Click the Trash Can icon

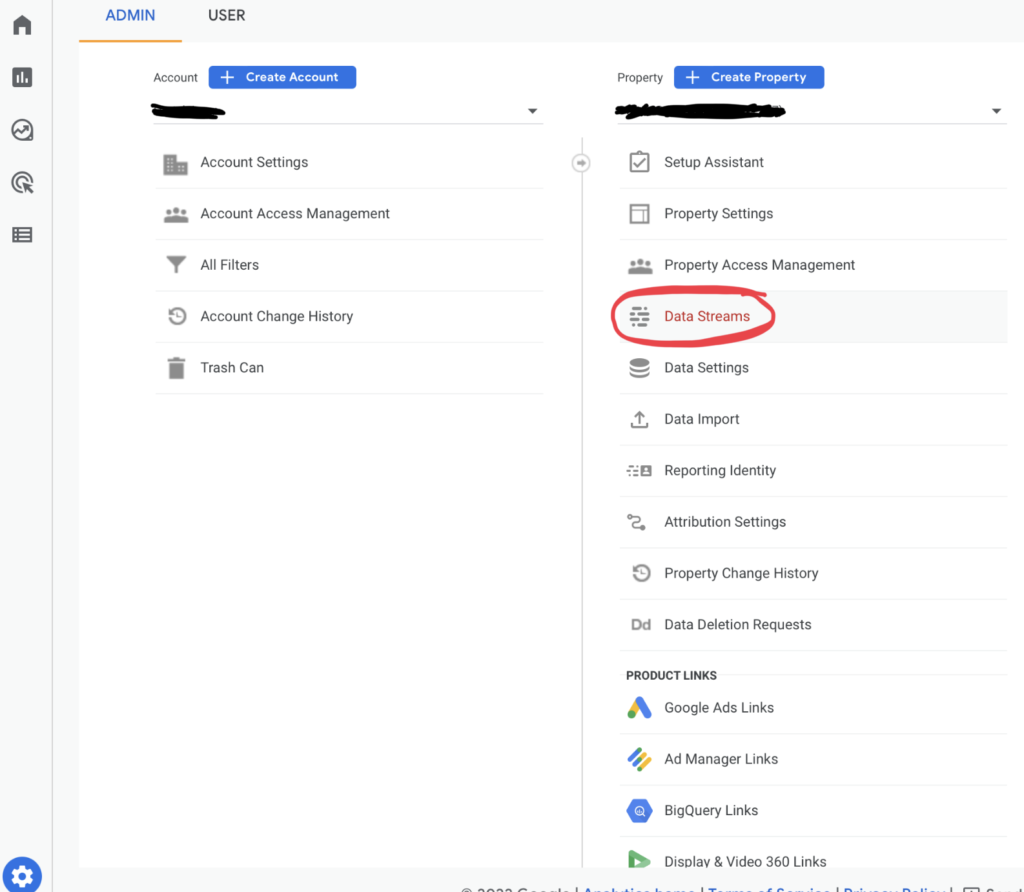pyautogui.click(x=177, y=368)
